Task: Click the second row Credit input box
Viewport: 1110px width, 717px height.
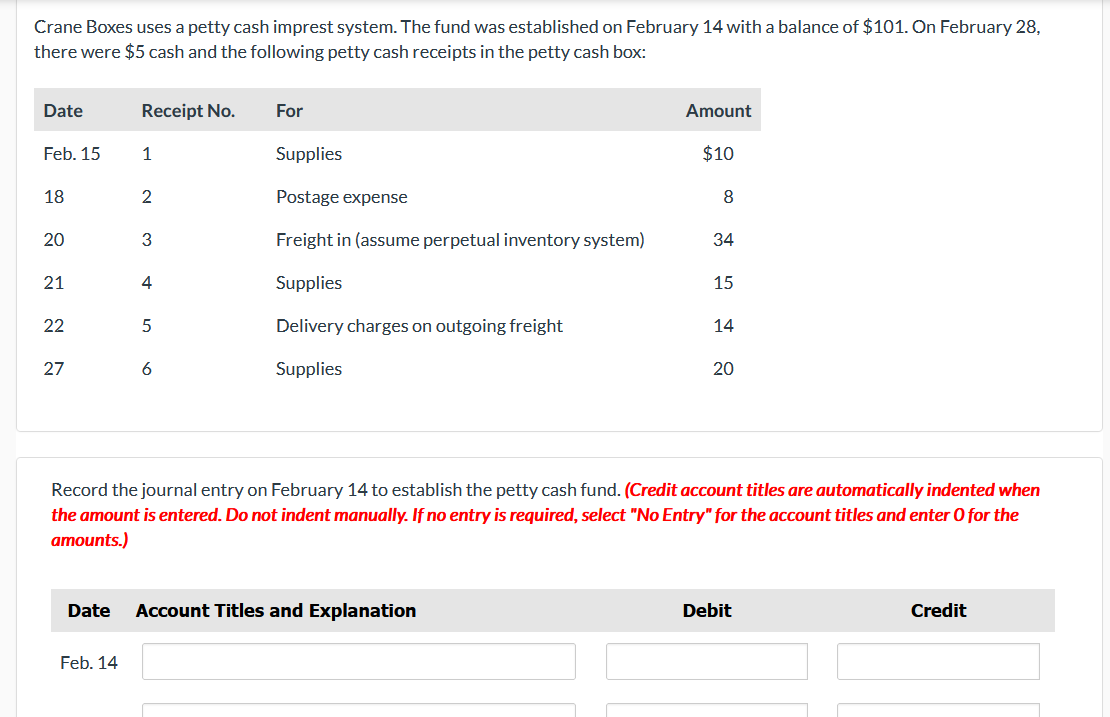Action: click(937, 713)
